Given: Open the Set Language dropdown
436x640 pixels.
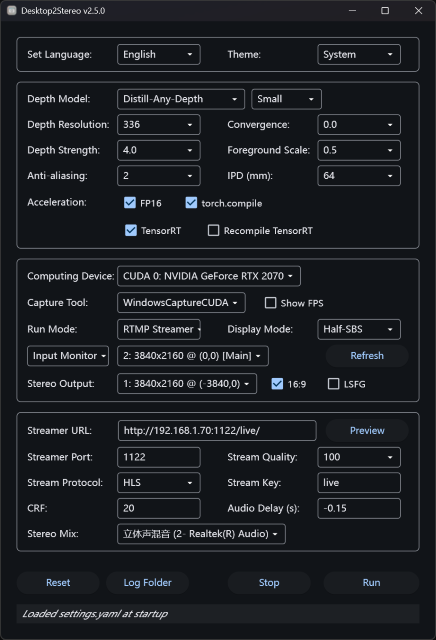Looking at the screenshot, I should [x=159, y=55].
